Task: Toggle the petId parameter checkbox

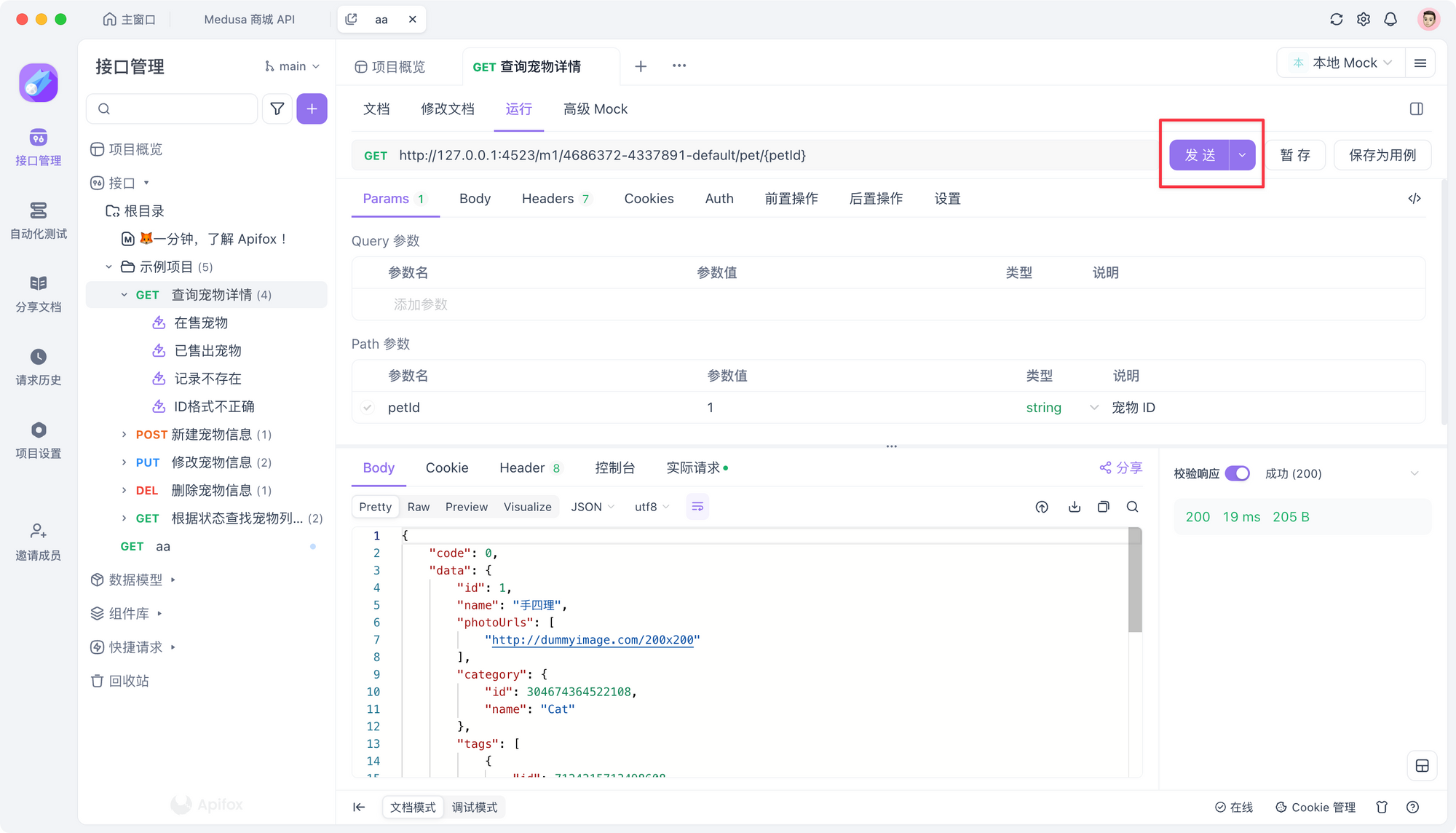Action: [x=368, y=408]
